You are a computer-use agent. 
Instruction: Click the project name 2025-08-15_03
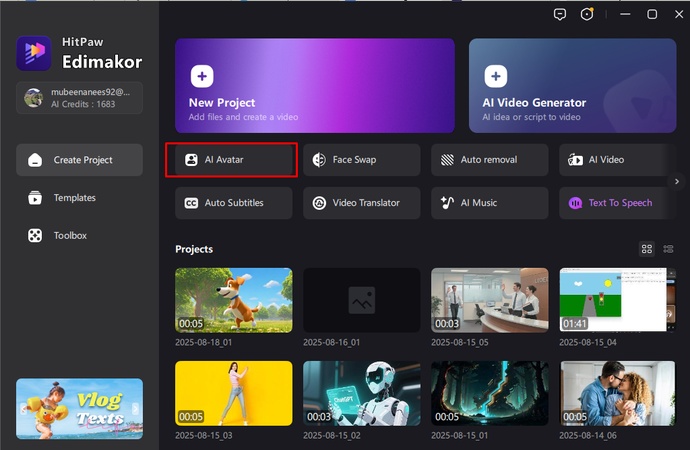204,435
